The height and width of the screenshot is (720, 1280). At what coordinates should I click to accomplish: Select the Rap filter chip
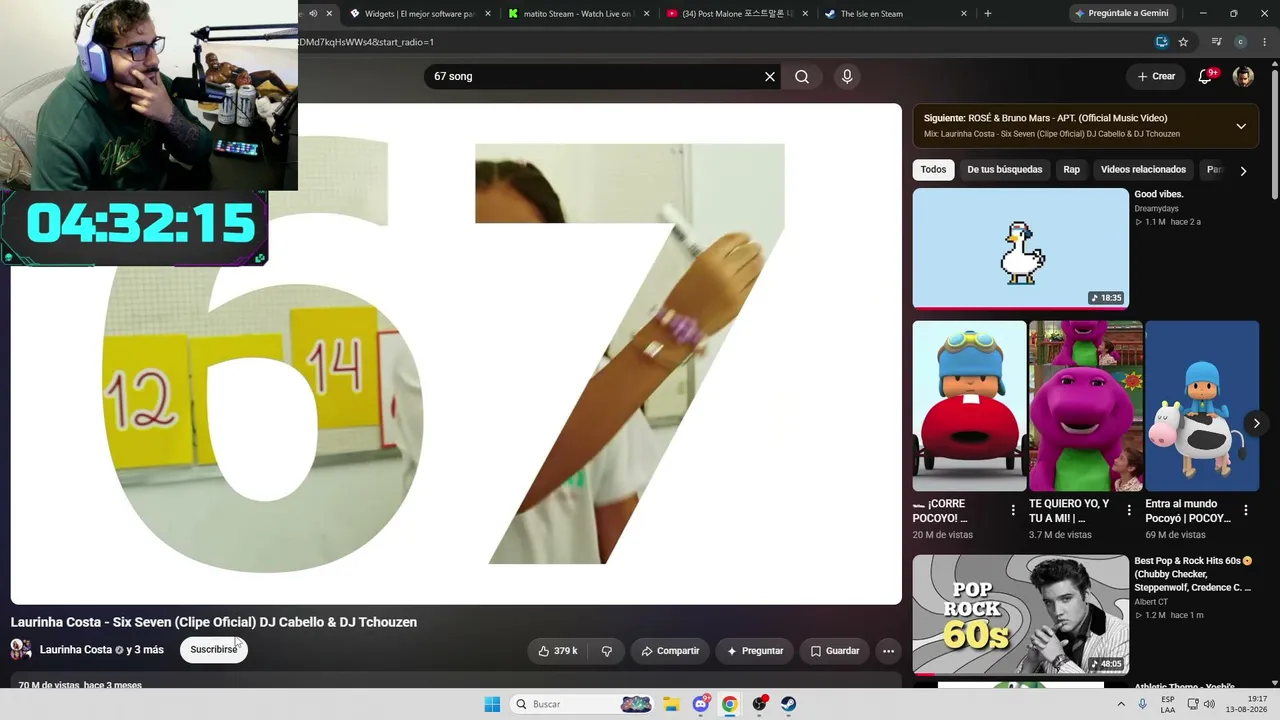tap(1071, 170)
